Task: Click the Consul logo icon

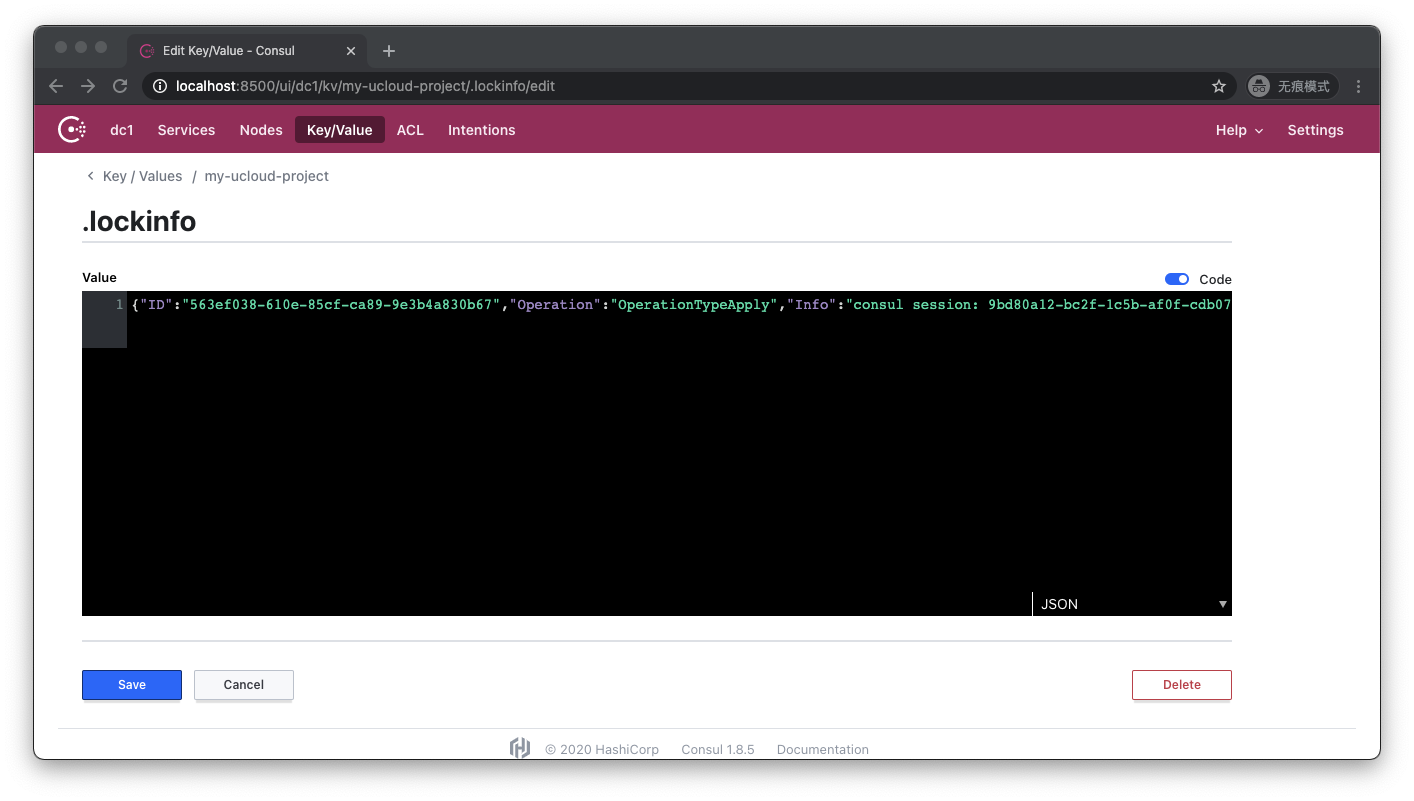Action: tap(71, 130)
